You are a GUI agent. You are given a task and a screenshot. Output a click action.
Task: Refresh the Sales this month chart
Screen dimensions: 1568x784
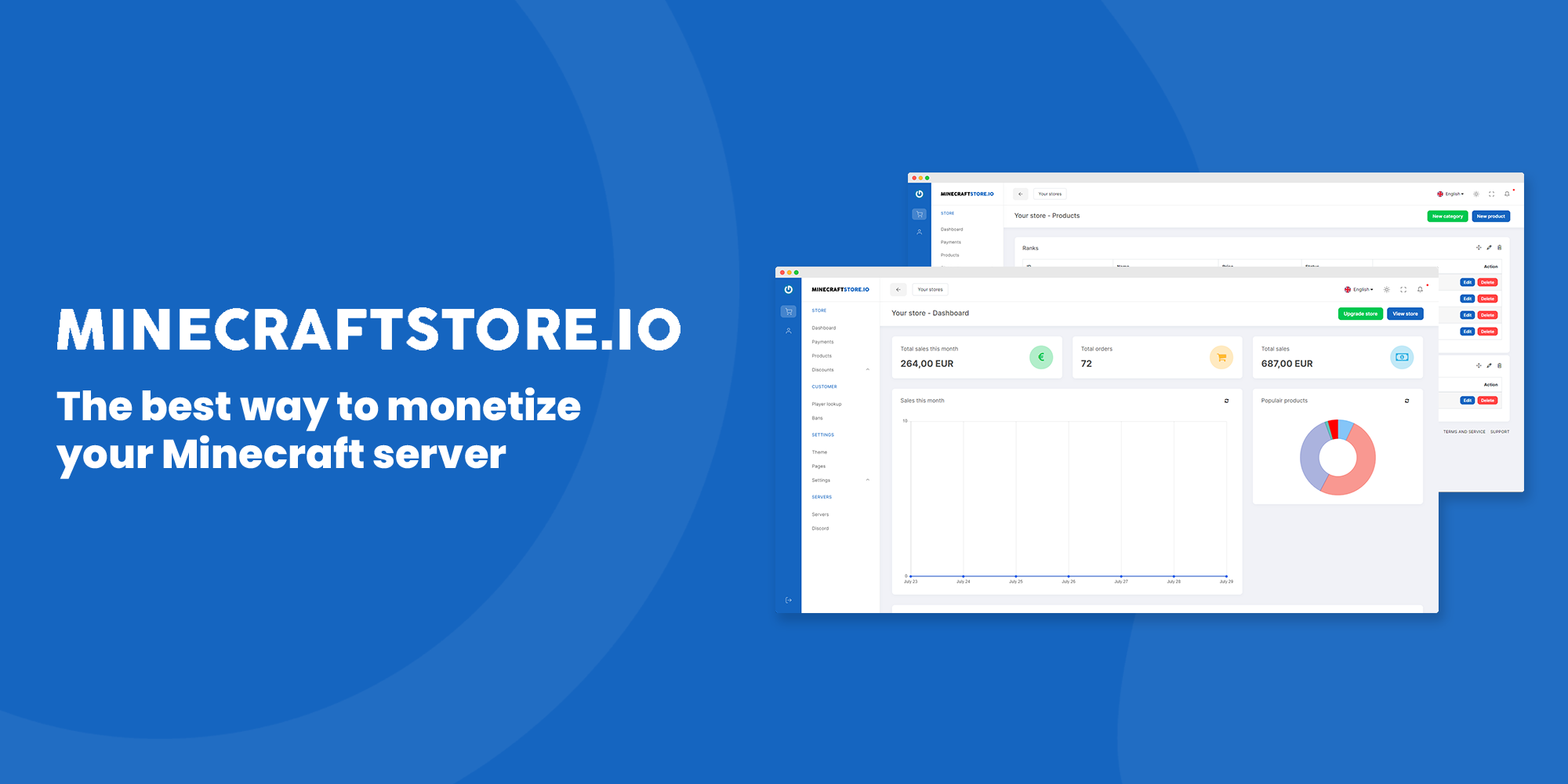click(x=1227, y=401)
